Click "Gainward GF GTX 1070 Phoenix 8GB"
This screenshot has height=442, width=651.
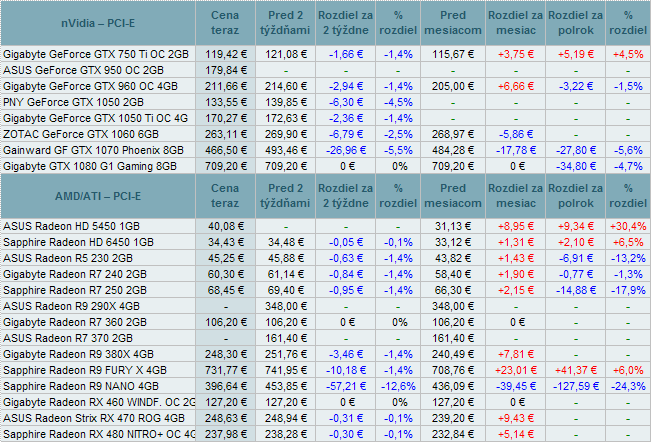tap(93, 150)
